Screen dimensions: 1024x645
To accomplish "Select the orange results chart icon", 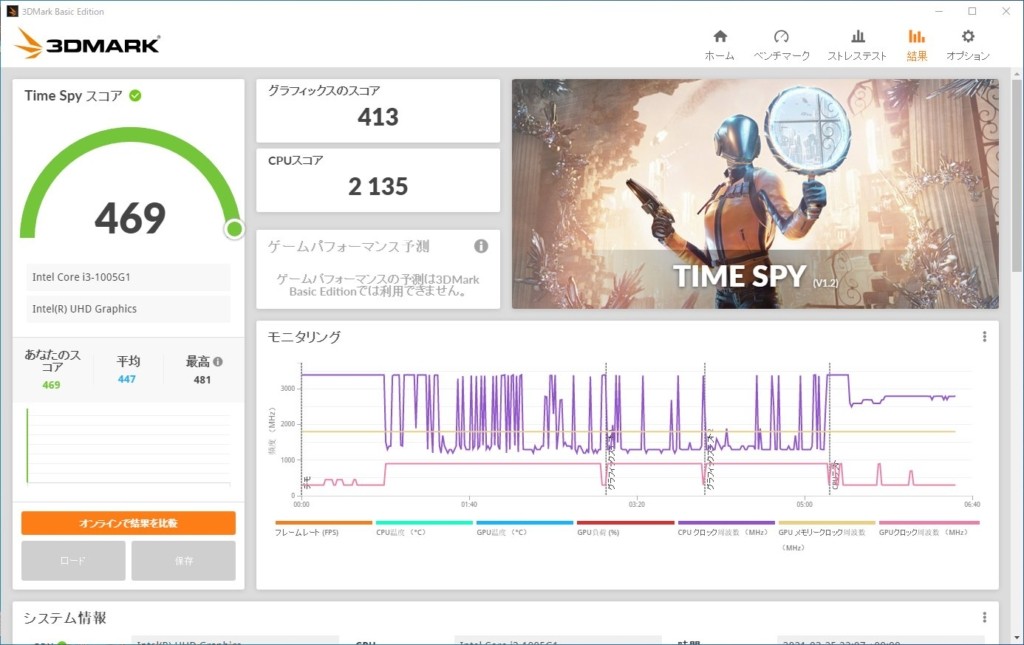I will point(916,36).
